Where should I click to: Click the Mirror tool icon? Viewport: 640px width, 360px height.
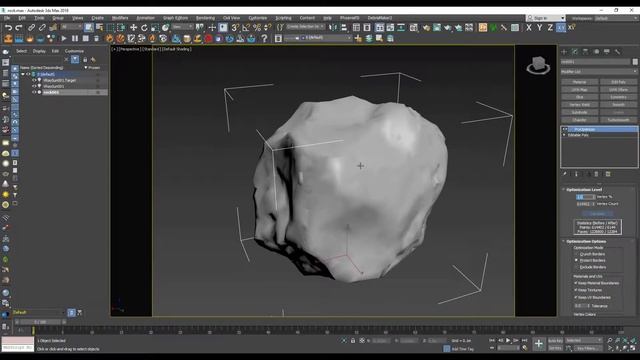point(333,27)
